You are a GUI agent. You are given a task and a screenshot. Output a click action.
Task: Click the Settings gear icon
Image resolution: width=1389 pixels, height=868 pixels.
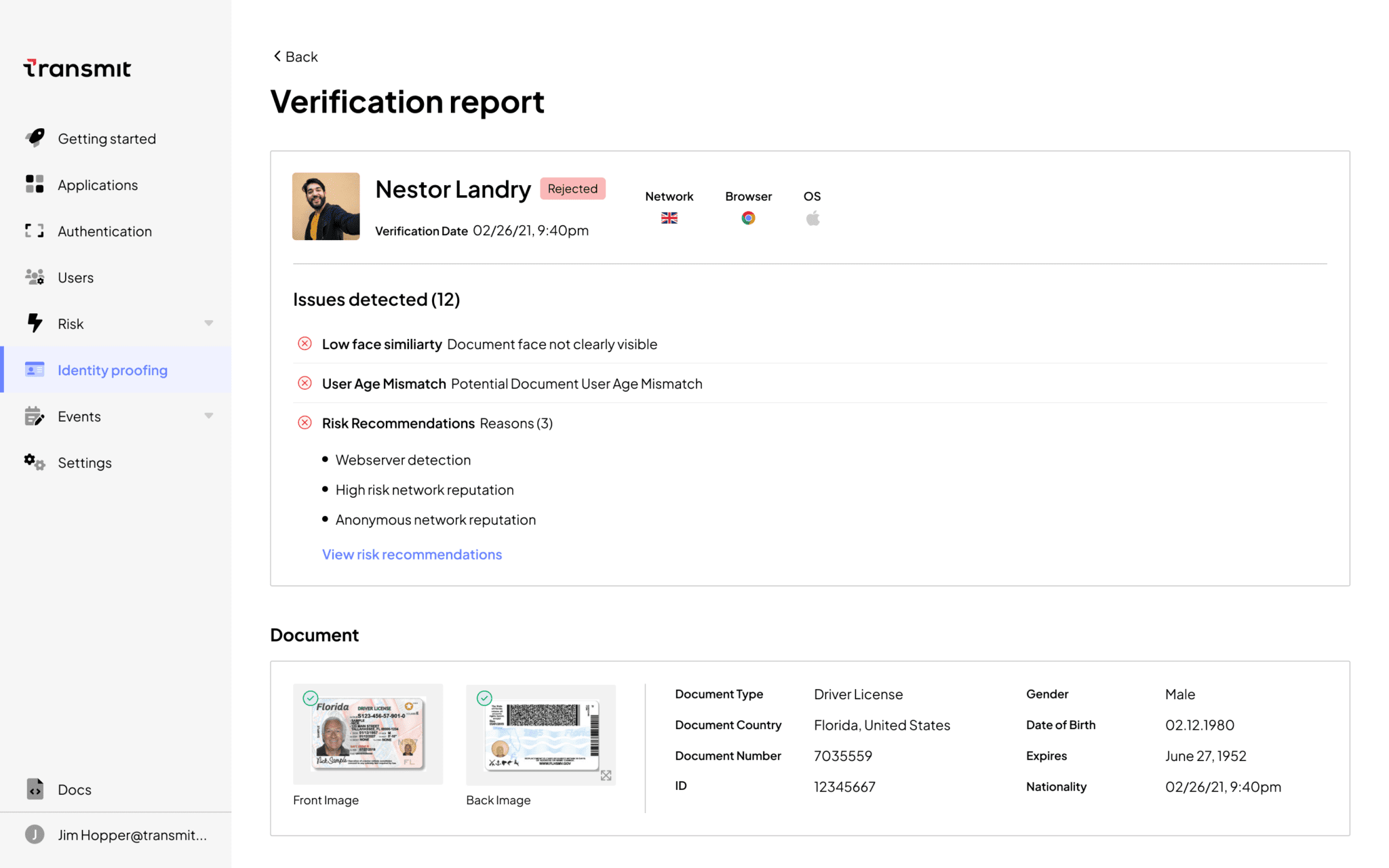(35, 462)
